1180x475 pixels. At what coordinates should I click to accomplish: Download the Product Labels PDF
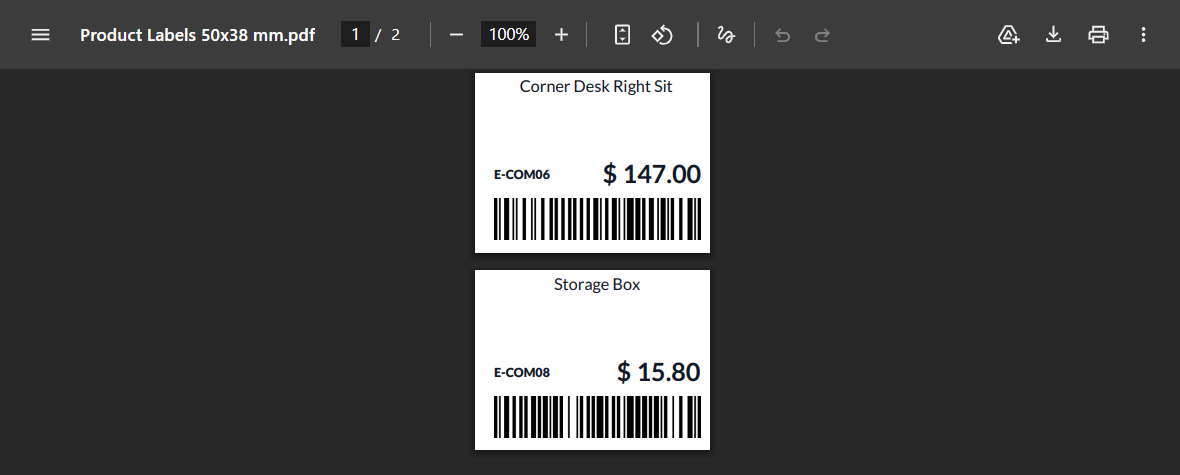point(1053,35)
